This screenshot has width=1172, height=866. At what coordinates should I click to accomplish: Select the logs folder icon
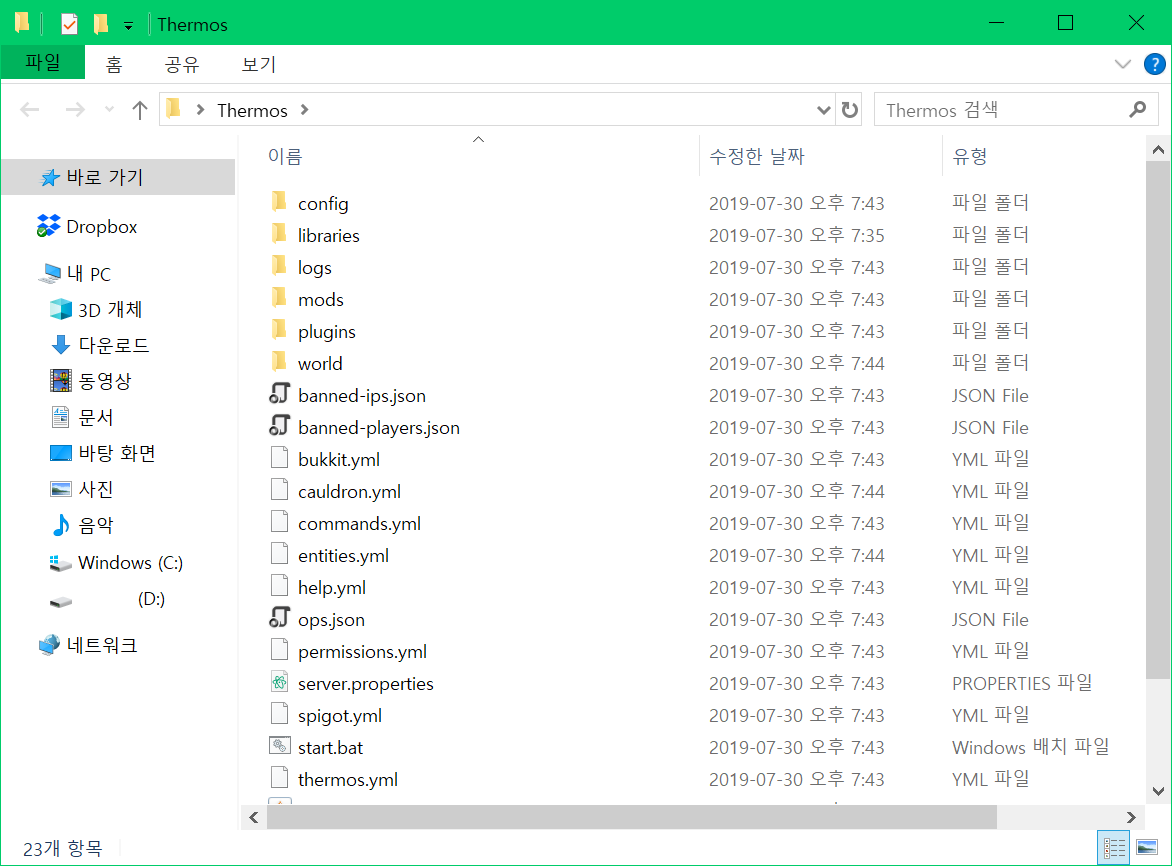tap(279, 266)
